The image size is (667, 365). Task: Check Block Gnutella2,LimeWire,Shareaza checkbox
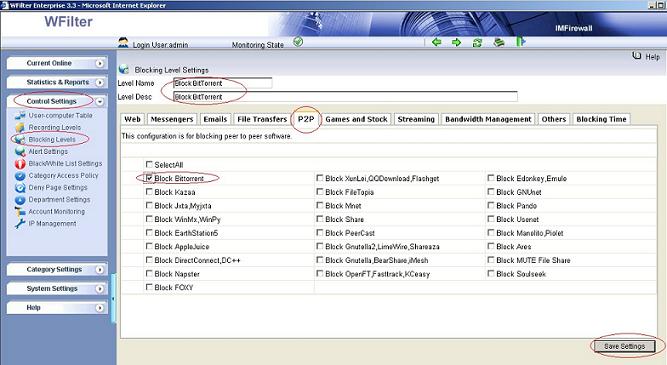click(320, 246)
